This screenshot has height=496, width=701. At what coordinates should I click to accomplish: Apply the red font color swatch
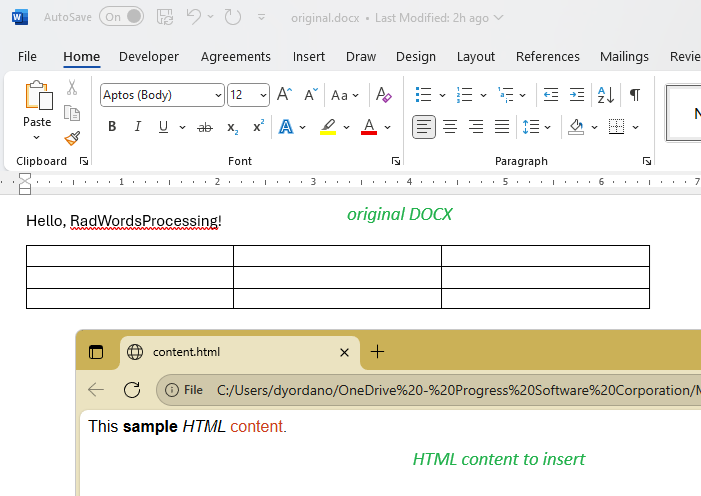368,127
